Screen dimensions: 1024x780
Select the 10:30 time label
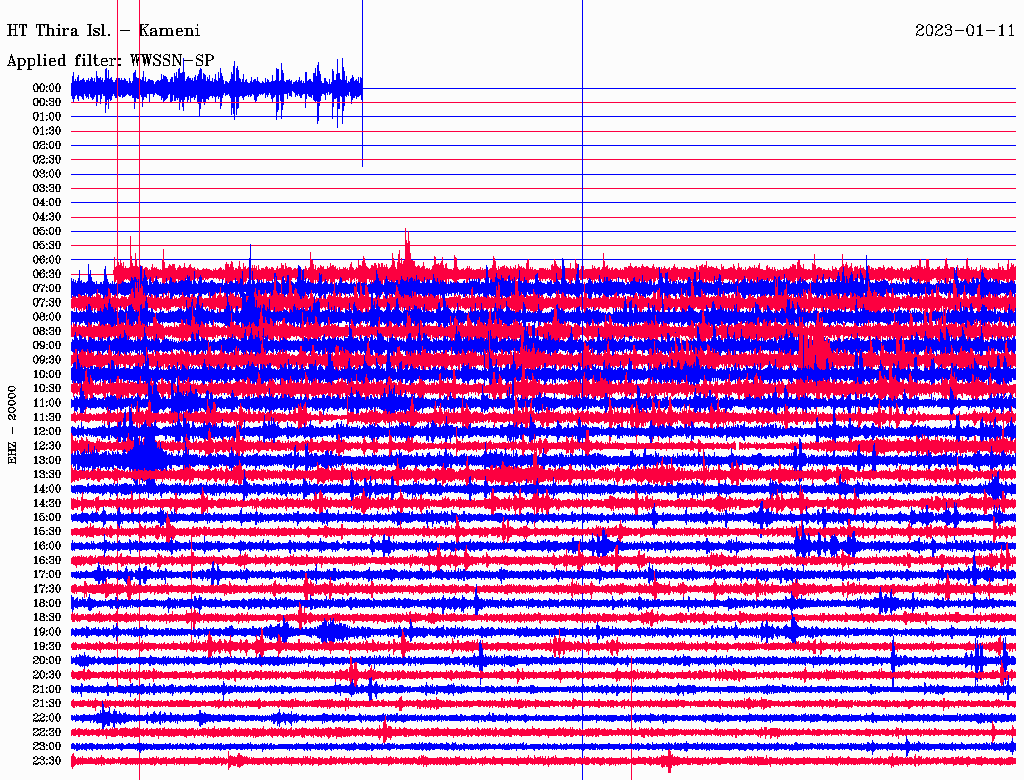[47, 389]
